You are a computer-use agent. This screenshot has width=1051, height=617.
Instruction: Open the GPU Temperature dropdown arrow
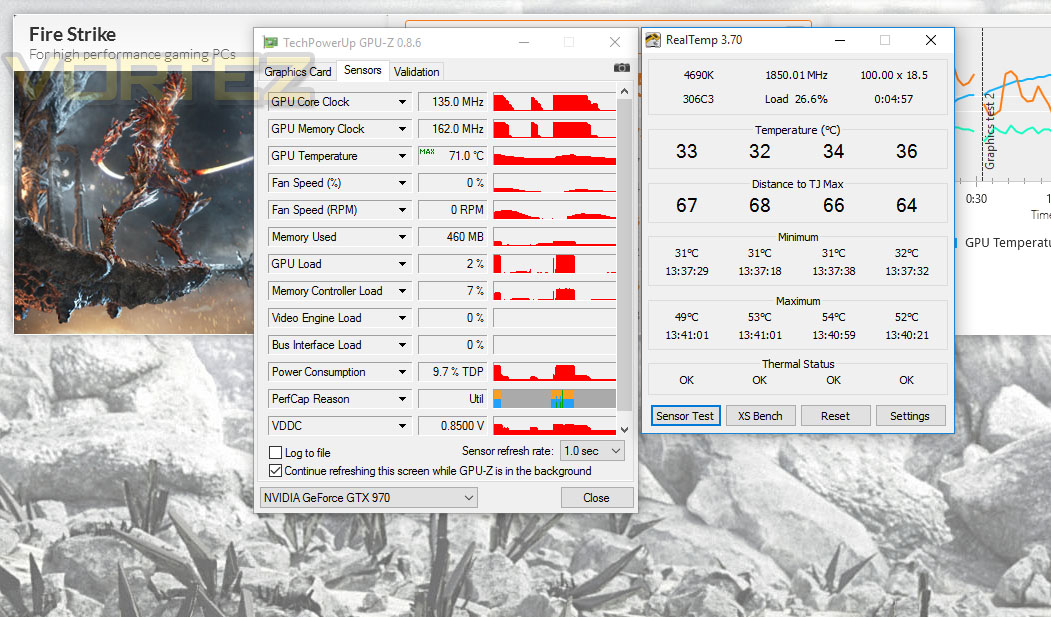point(402,156)
